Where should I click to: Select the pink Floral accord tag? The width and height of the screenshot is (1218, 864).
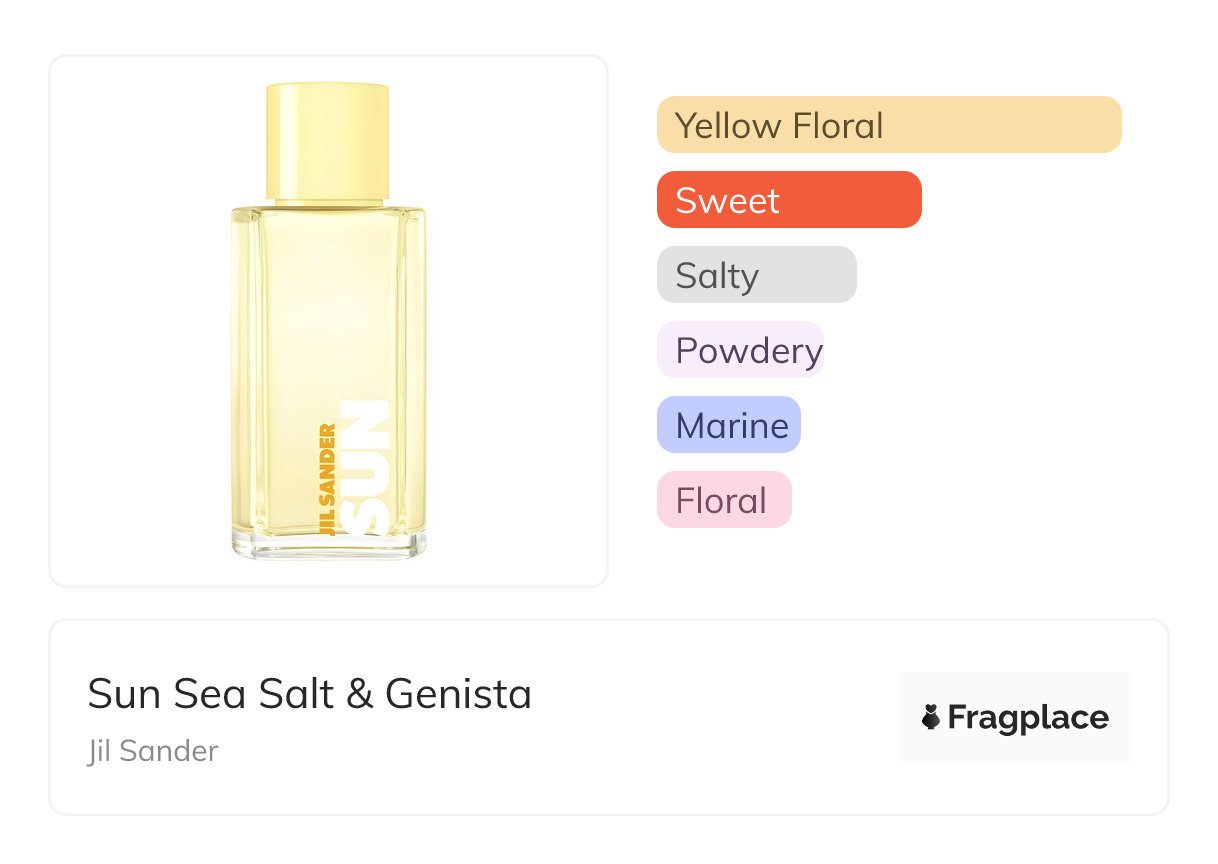pos(724,500)
